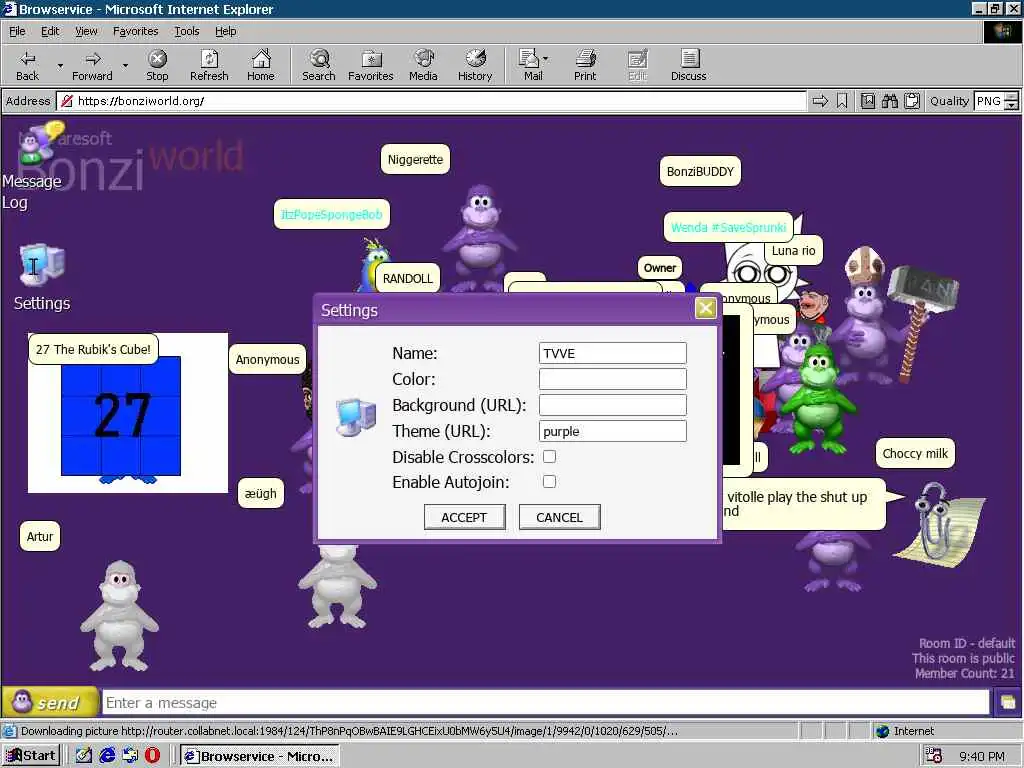The width and height of the screenshot is (1024, 768).
Task: Click the clipboard icon near Quality
Action: pyautogui.click(x=912, y=101)
